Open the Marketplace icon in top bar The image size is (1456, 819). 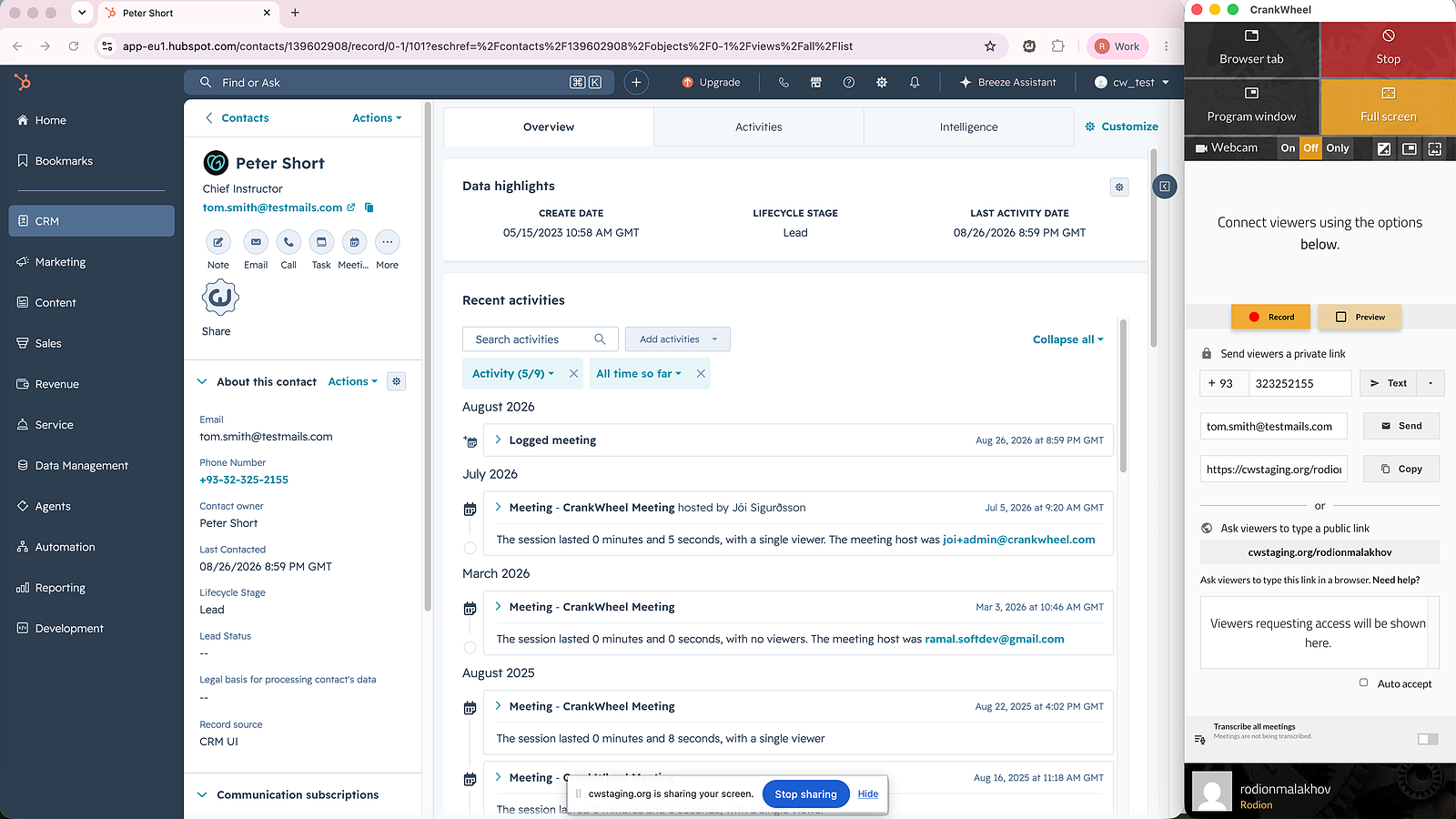[x=816, y=82]
